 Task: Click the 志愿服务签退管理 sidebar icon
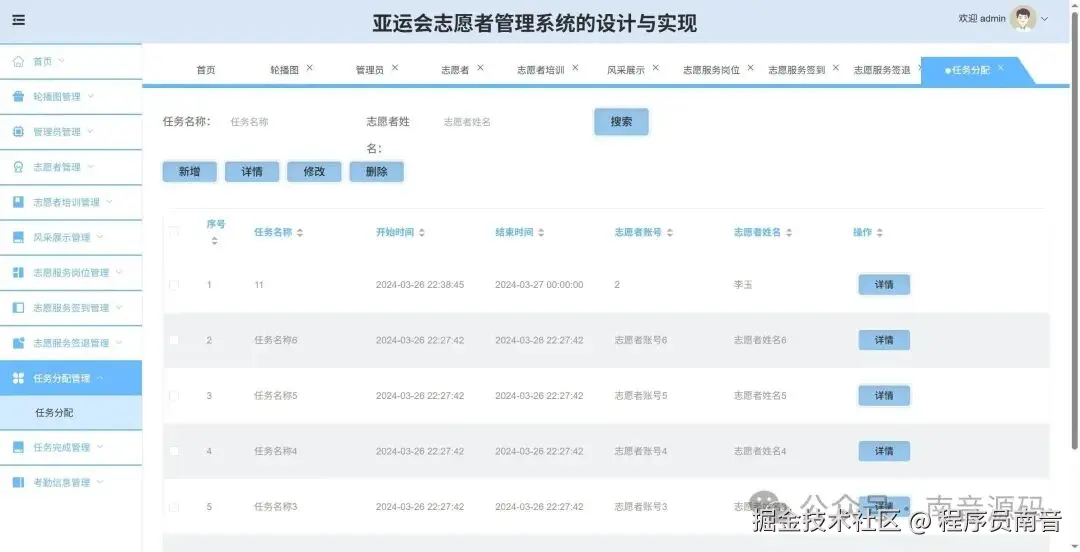[x=19, y=343]
